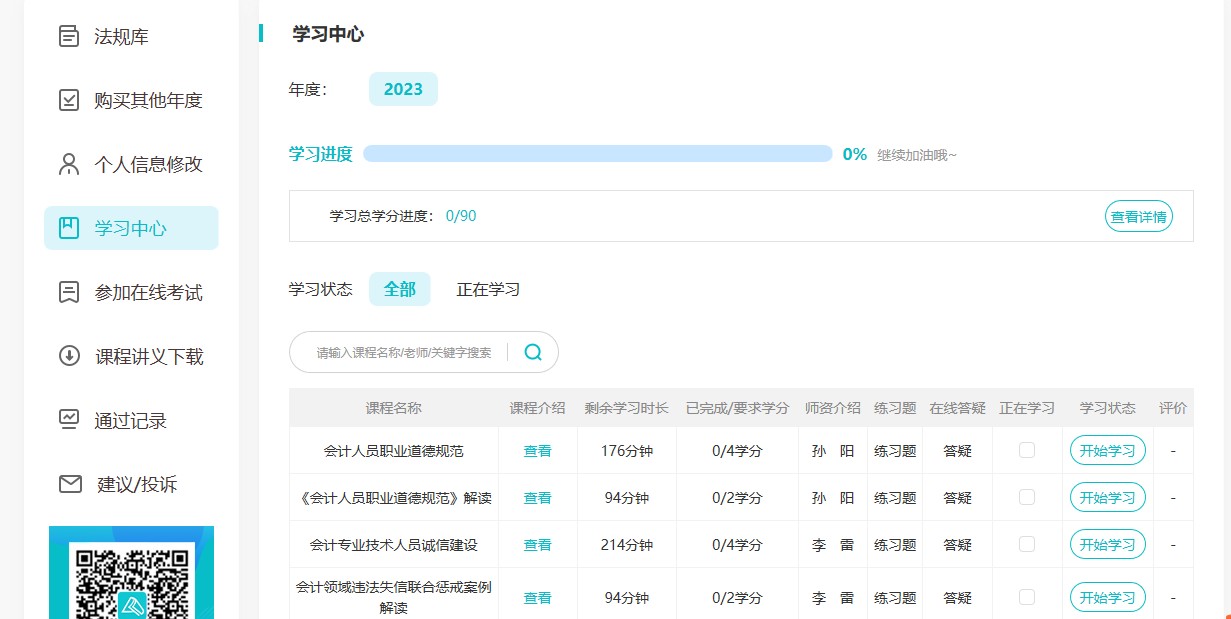Click the 学习进度 progress bar

pyautogui.click(x=597, y=154)
